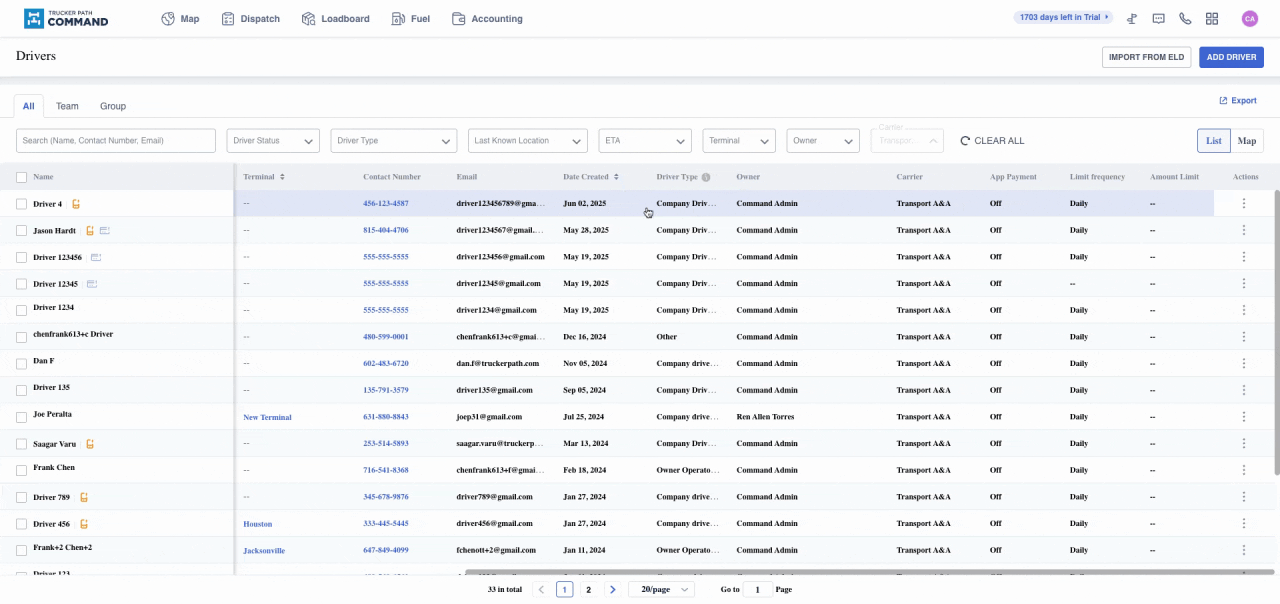Screen dimensions: 1280x604
Task: Open the messages chat icon
Action: pos(1159,18)
